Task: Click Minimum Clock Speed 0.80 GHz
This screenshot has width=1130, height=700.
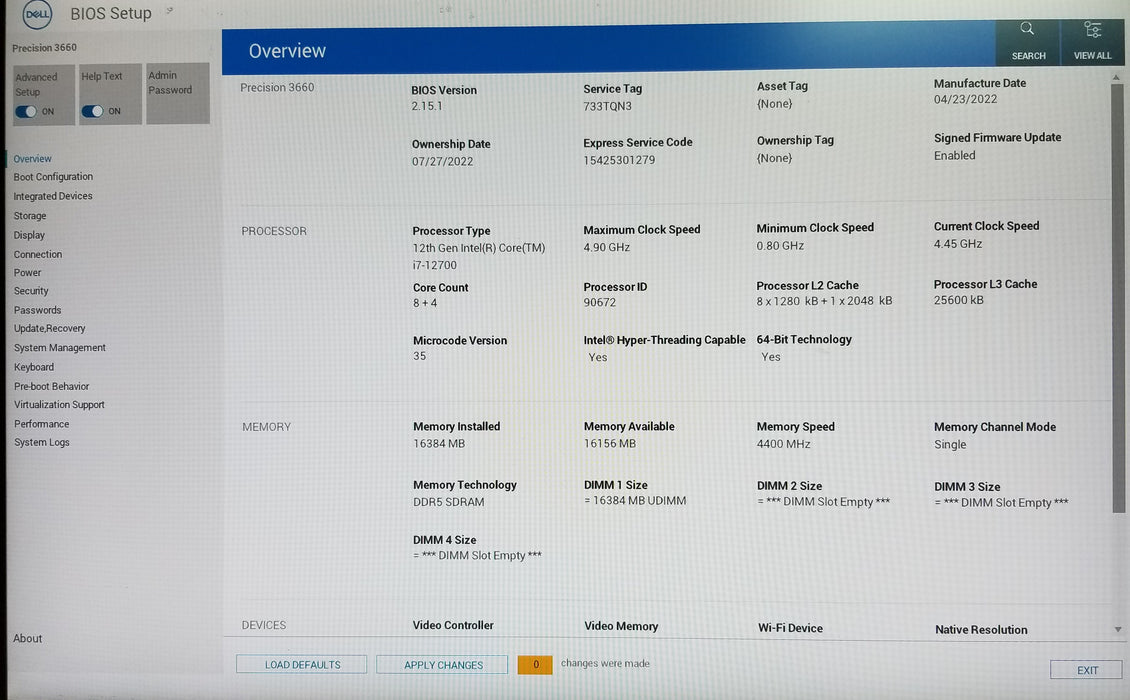Action: click(780, 246)
